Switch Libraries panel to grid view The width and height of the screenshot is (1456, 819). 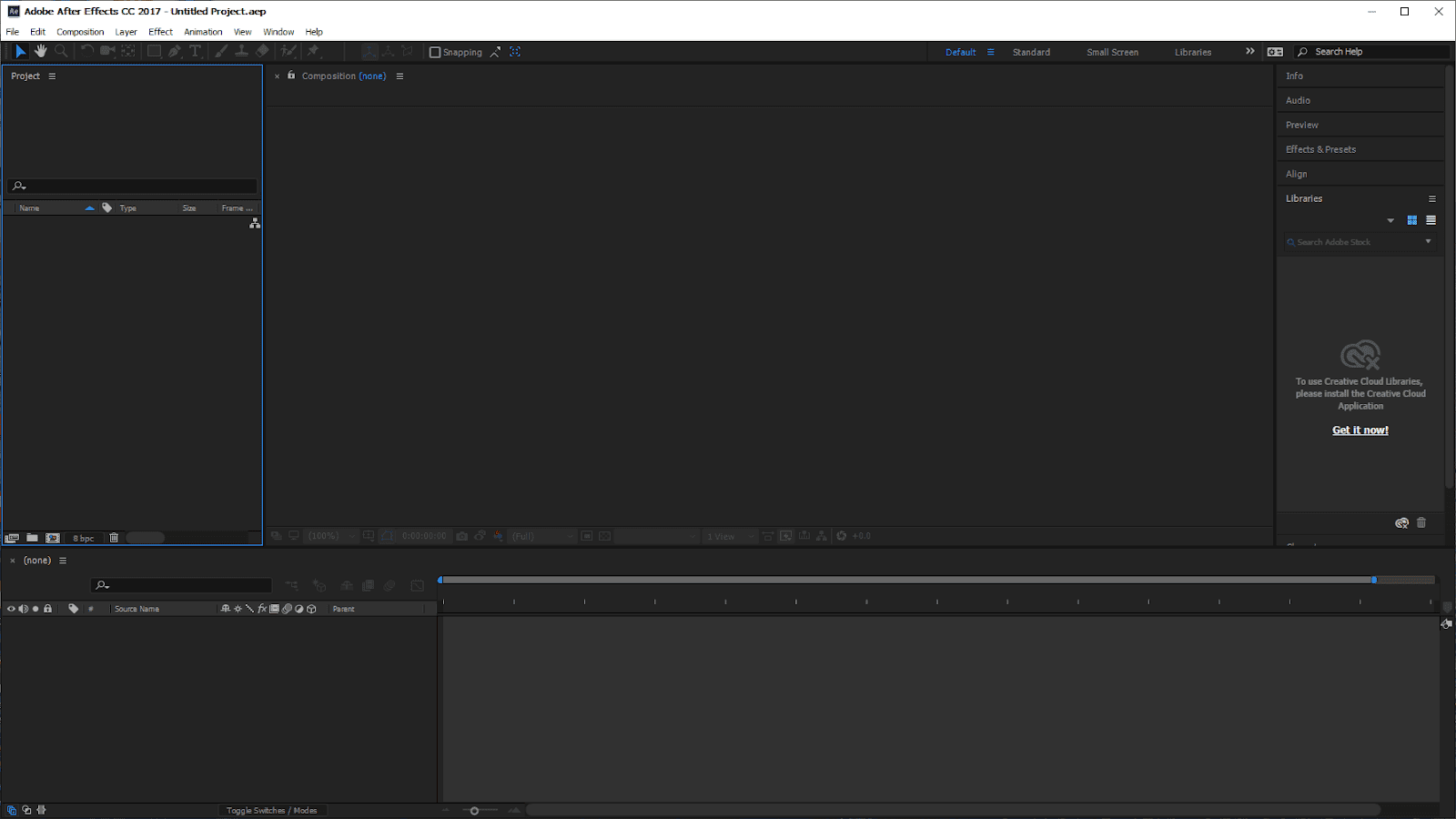pyautogui.click(x=1412, y=220)
